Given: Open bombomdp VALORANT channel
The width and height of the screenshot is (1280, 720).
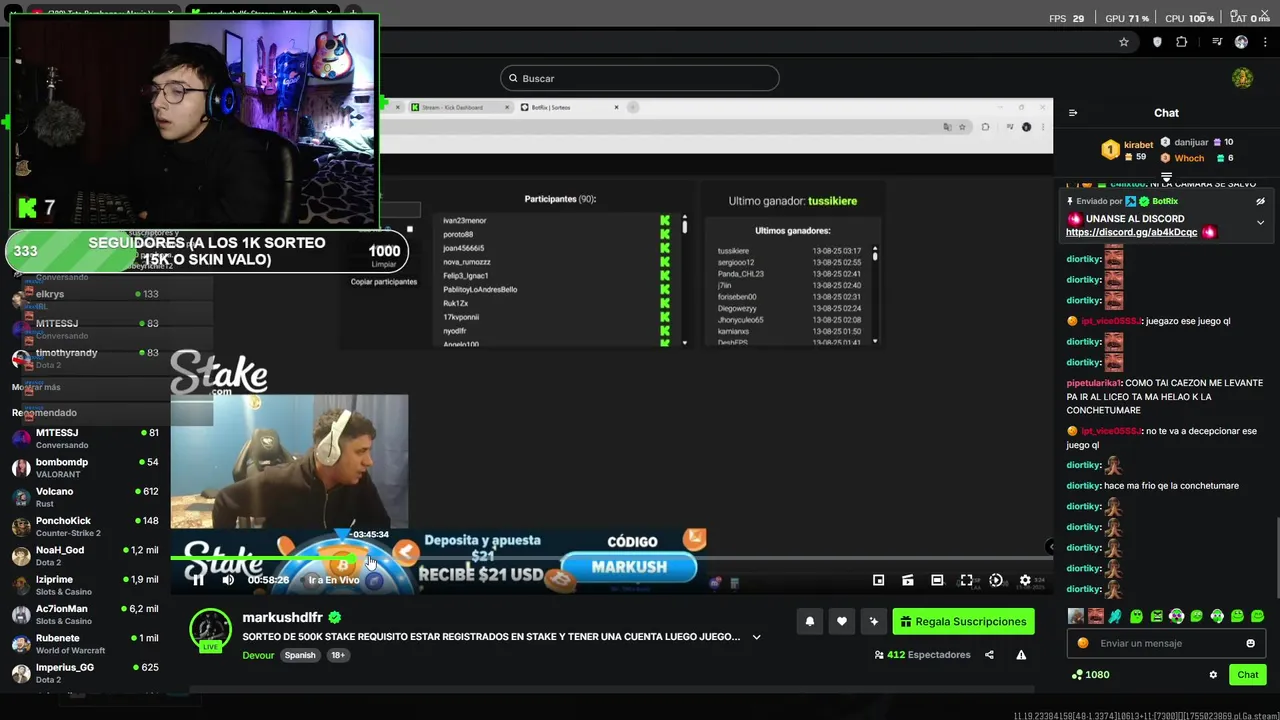Looking at the screenshot, I should (x=86, y=468).
